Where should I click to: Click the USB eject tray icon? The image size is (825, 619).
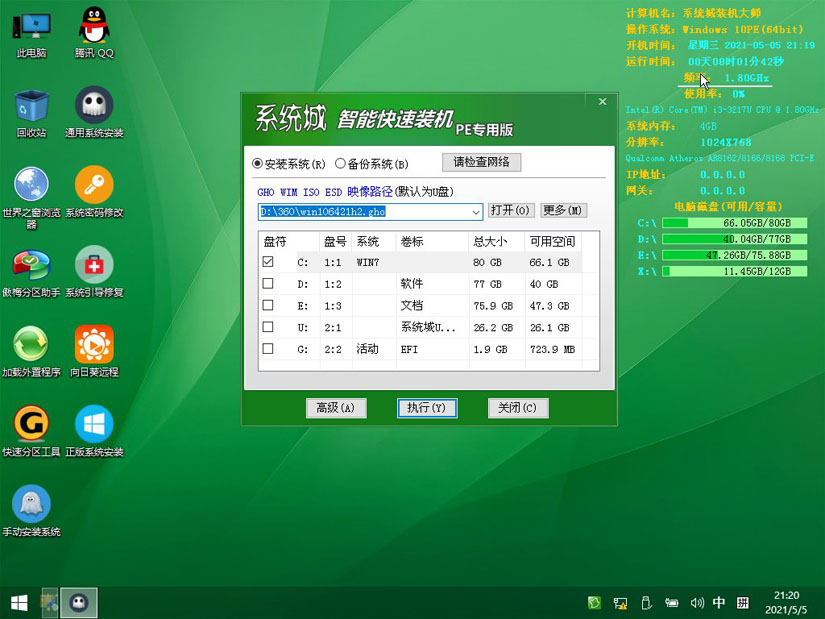[x=647, y=602]
